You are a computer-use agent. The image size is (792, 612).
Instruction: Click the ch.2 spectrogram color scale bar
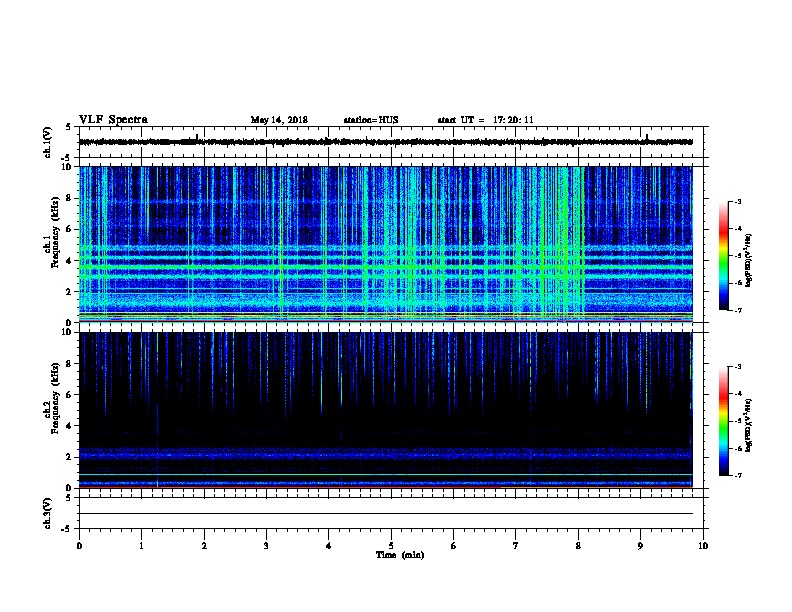[723, 421]
